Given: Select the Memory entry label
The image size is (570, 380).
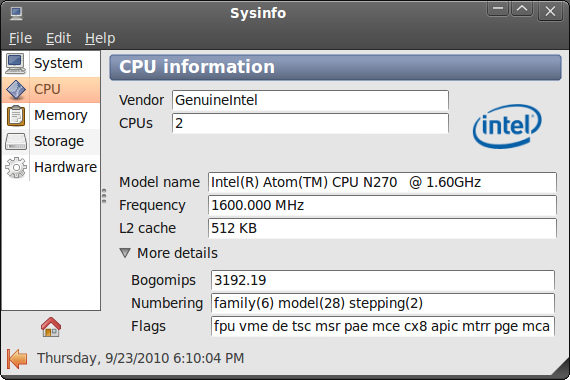Looking at the screenshot, I should [x=61, y=115].
